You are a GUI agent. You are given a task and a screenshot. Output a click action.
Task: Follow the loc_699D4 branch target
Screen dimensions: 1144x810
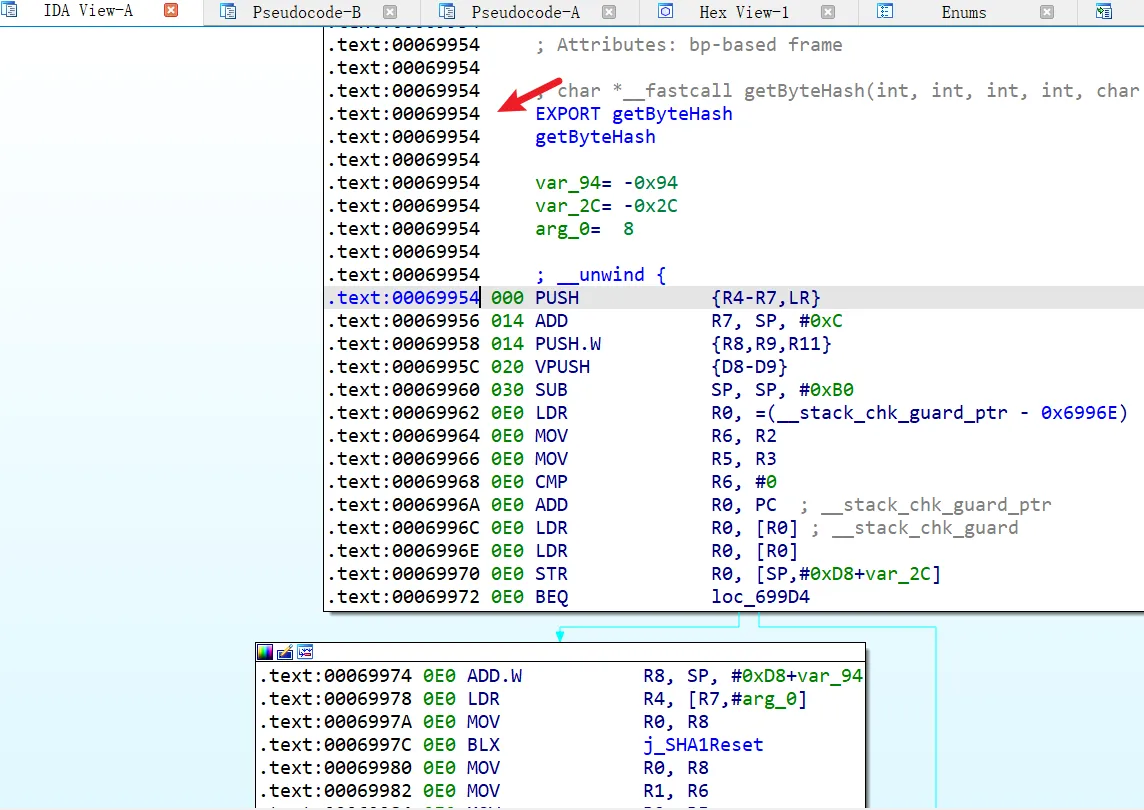[760, 597]
